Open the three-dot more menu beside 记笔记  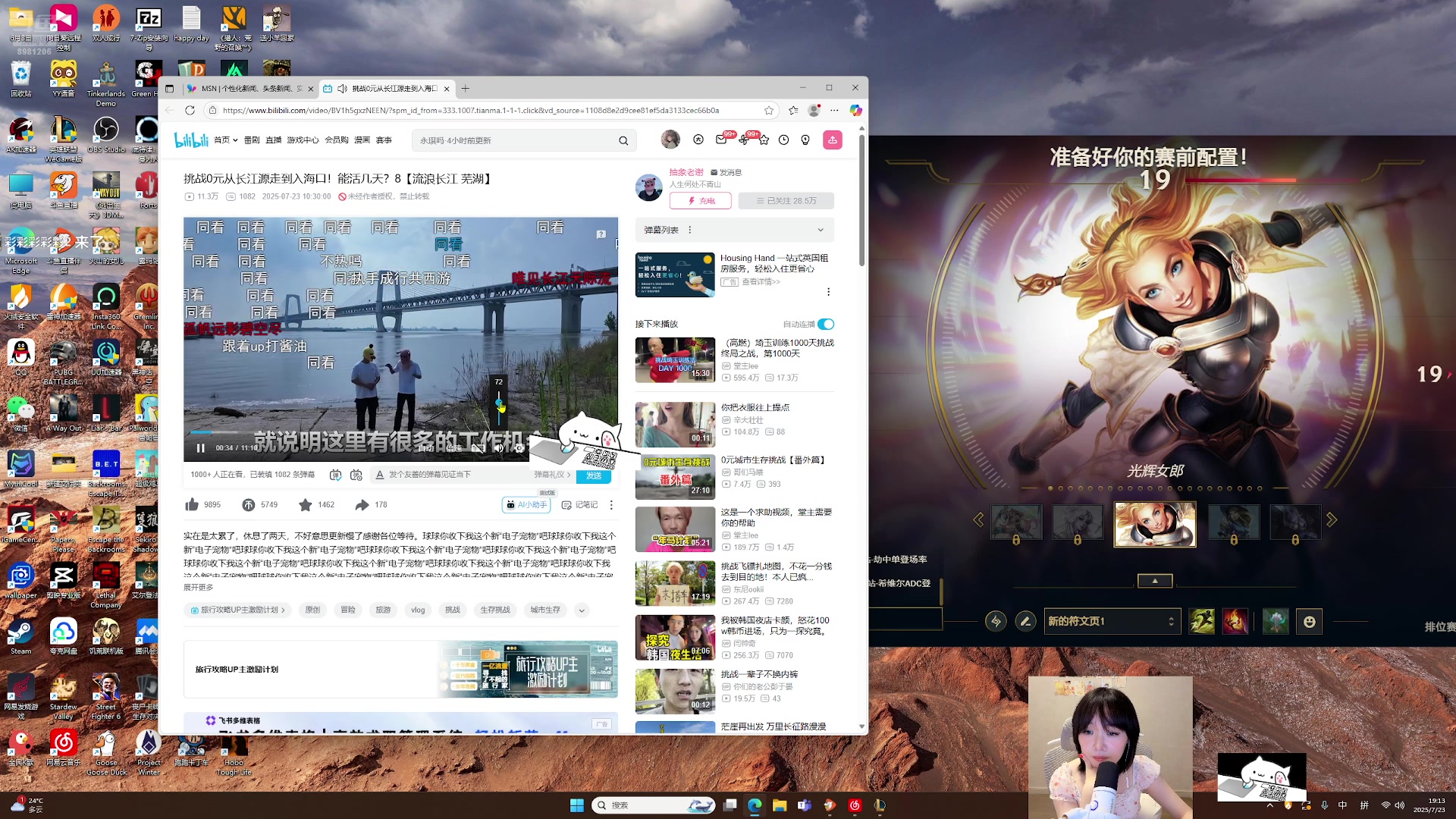tap(611, 505)
